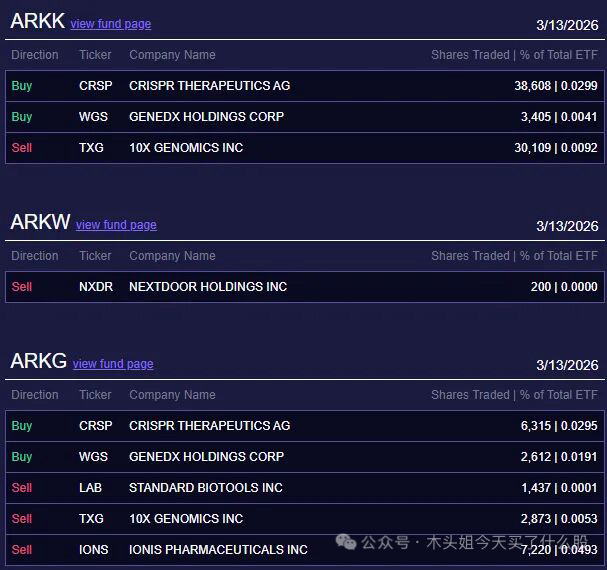Click Sell direction in LAB row
The image size is (607, 570).
[x=22, y=488]
